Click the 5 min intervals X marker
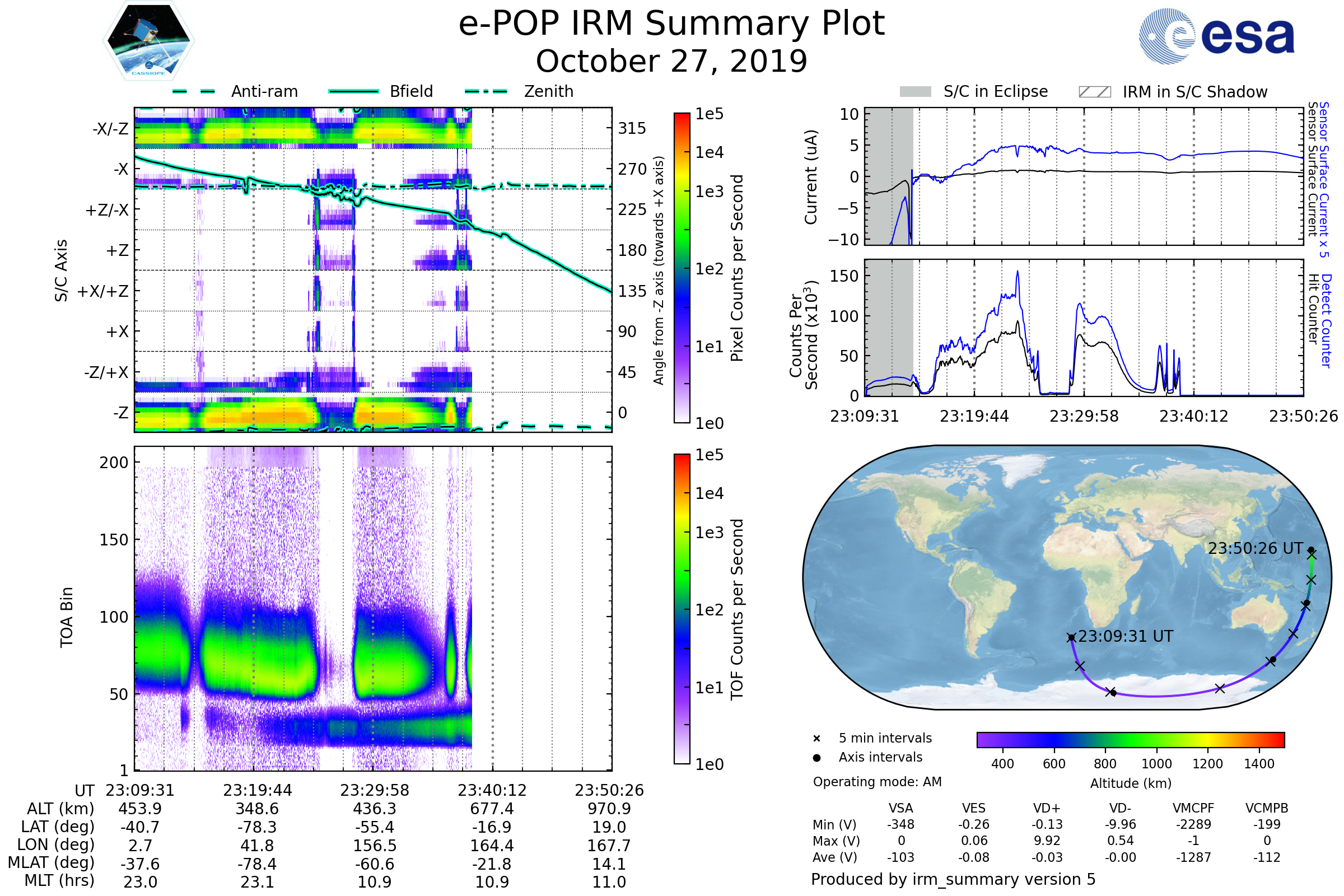Image resolution: width=1344 pixels, height=896 pixels. (x=816, y=739)
